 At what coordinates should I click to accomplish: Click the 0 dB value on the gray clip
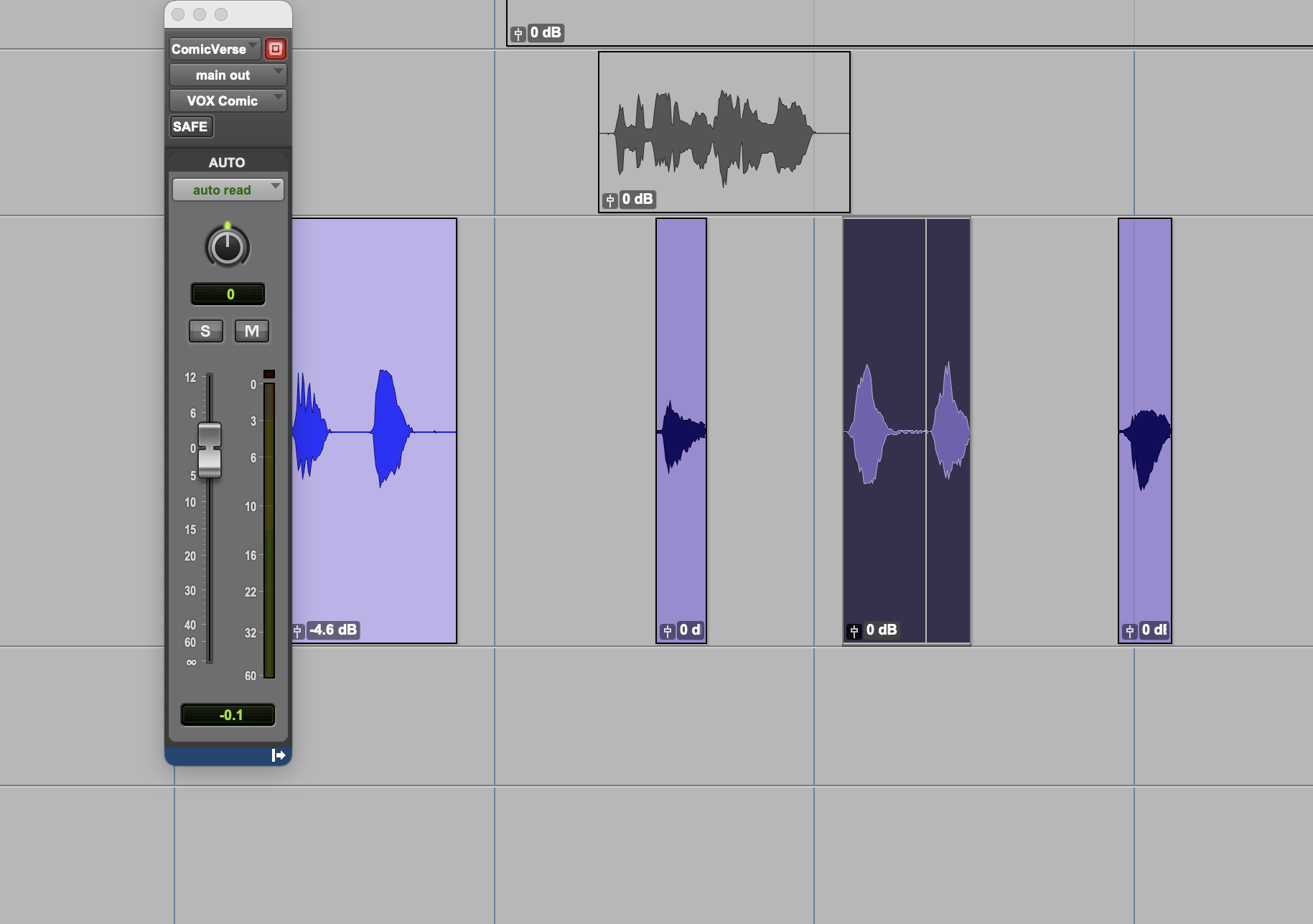637,200
